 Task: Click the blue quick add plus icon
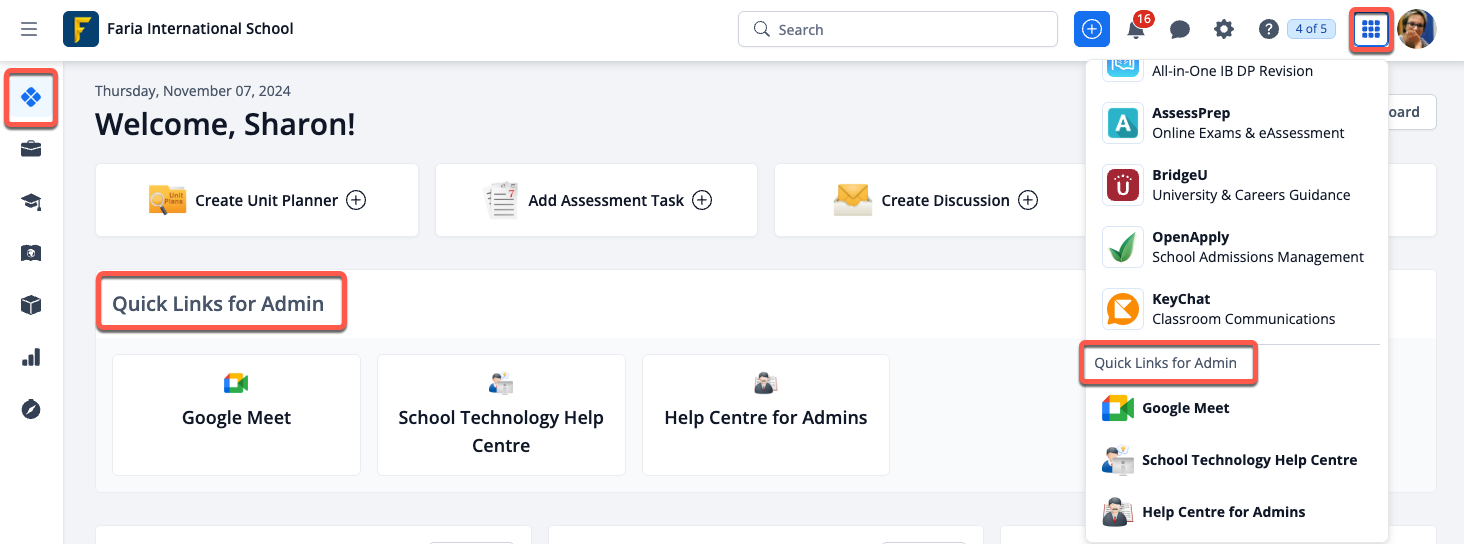1092,29
